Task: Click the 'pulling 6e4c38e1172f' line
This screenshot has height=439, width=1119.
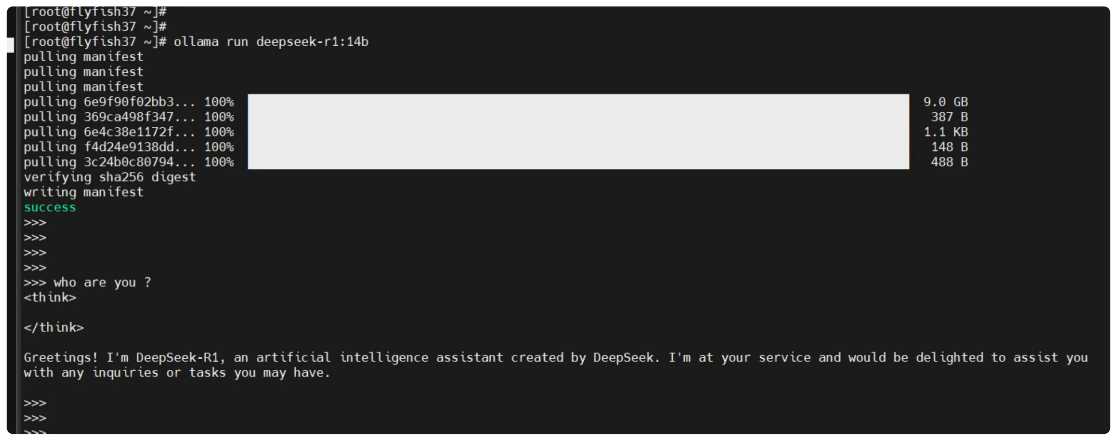Action: [128, 132]
